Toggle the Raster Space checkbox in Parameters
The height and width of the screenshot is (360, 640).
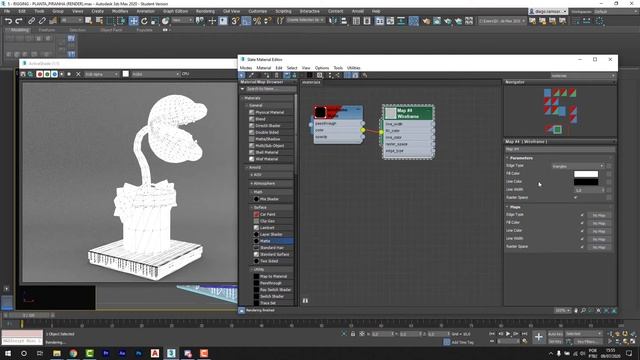[x=576, y=197]
